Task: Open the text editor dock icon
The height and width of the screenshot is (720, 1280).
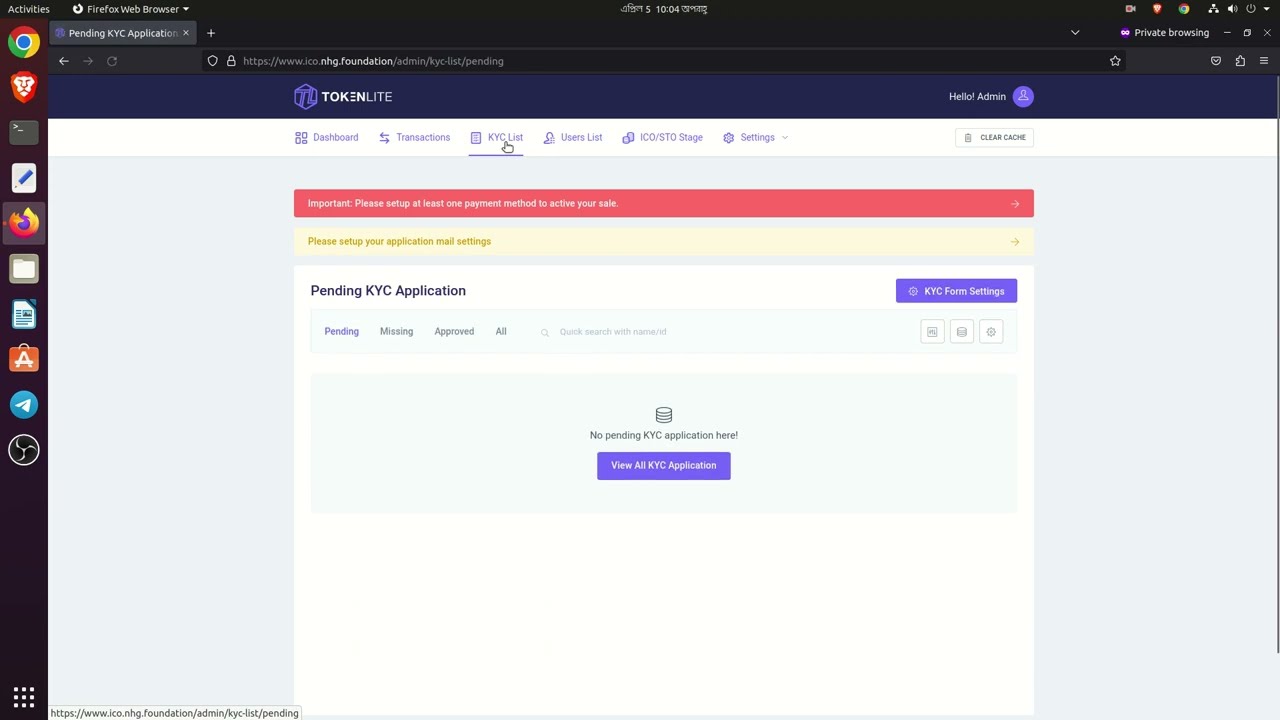Action: tap(24, 178)
